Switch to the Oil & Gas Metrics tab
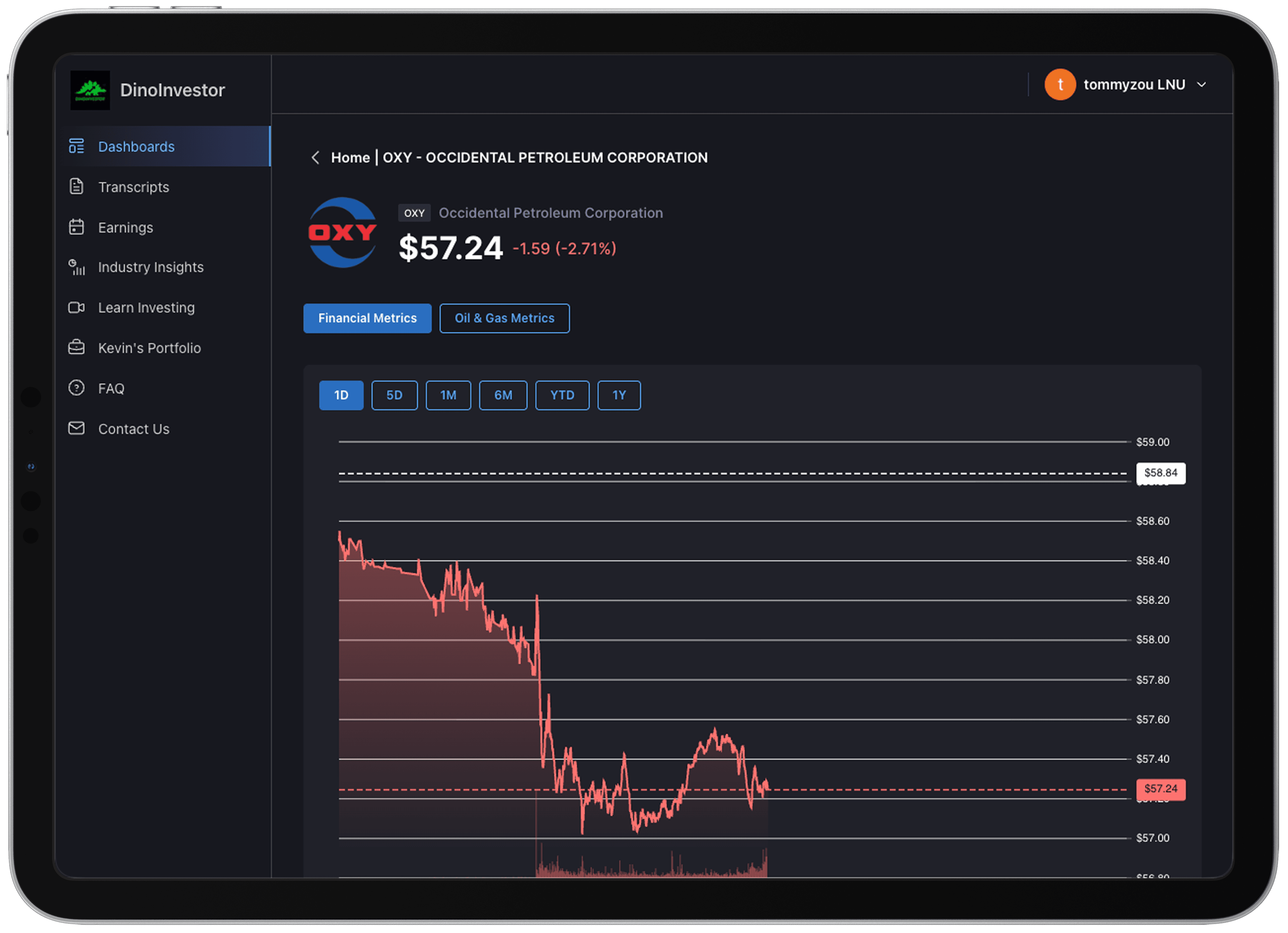 click(504, 318)
